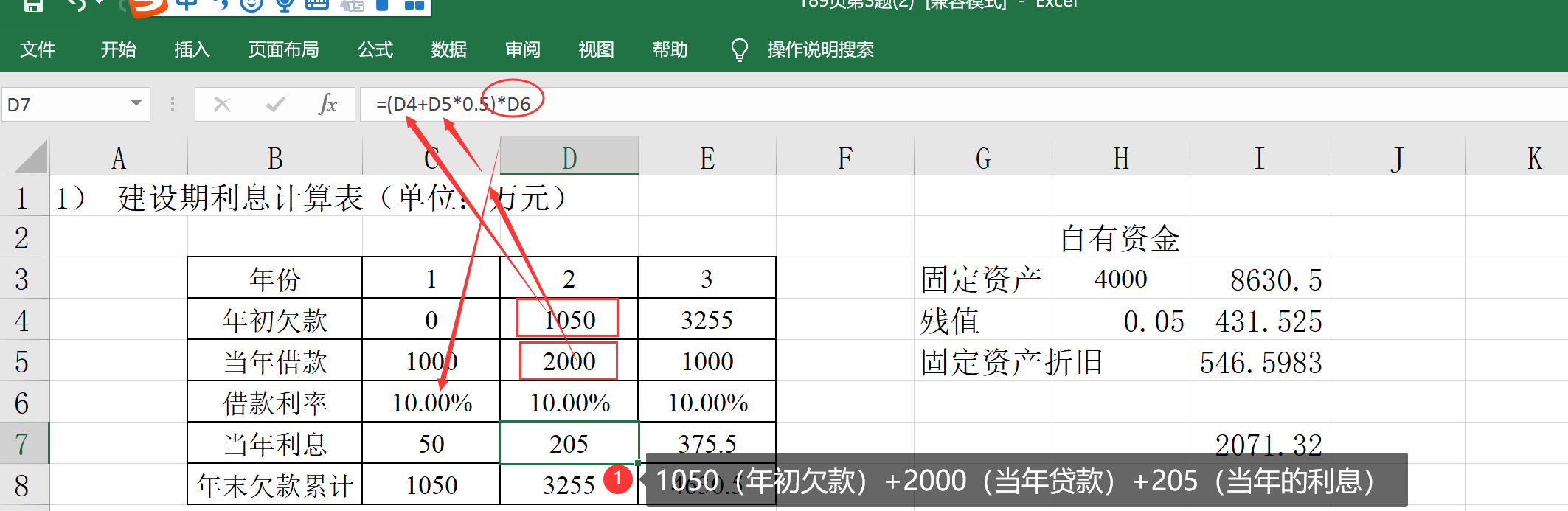Click the 固定资产折旧 label cell

(x=1012, y=361)
